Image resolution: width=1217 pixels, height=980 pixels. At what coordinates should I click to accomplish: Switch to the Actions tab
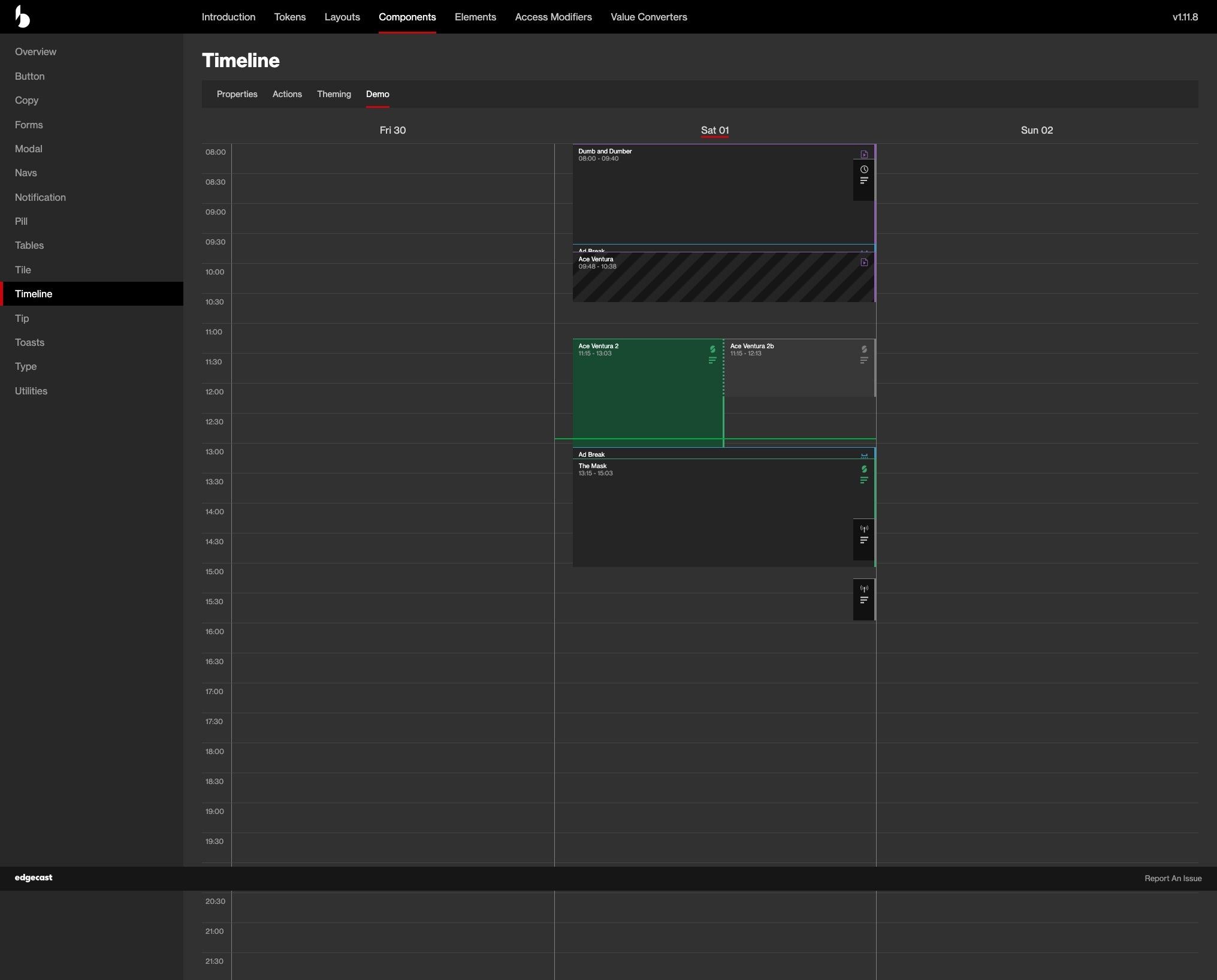pyautogui.click(x=287, y=94)
